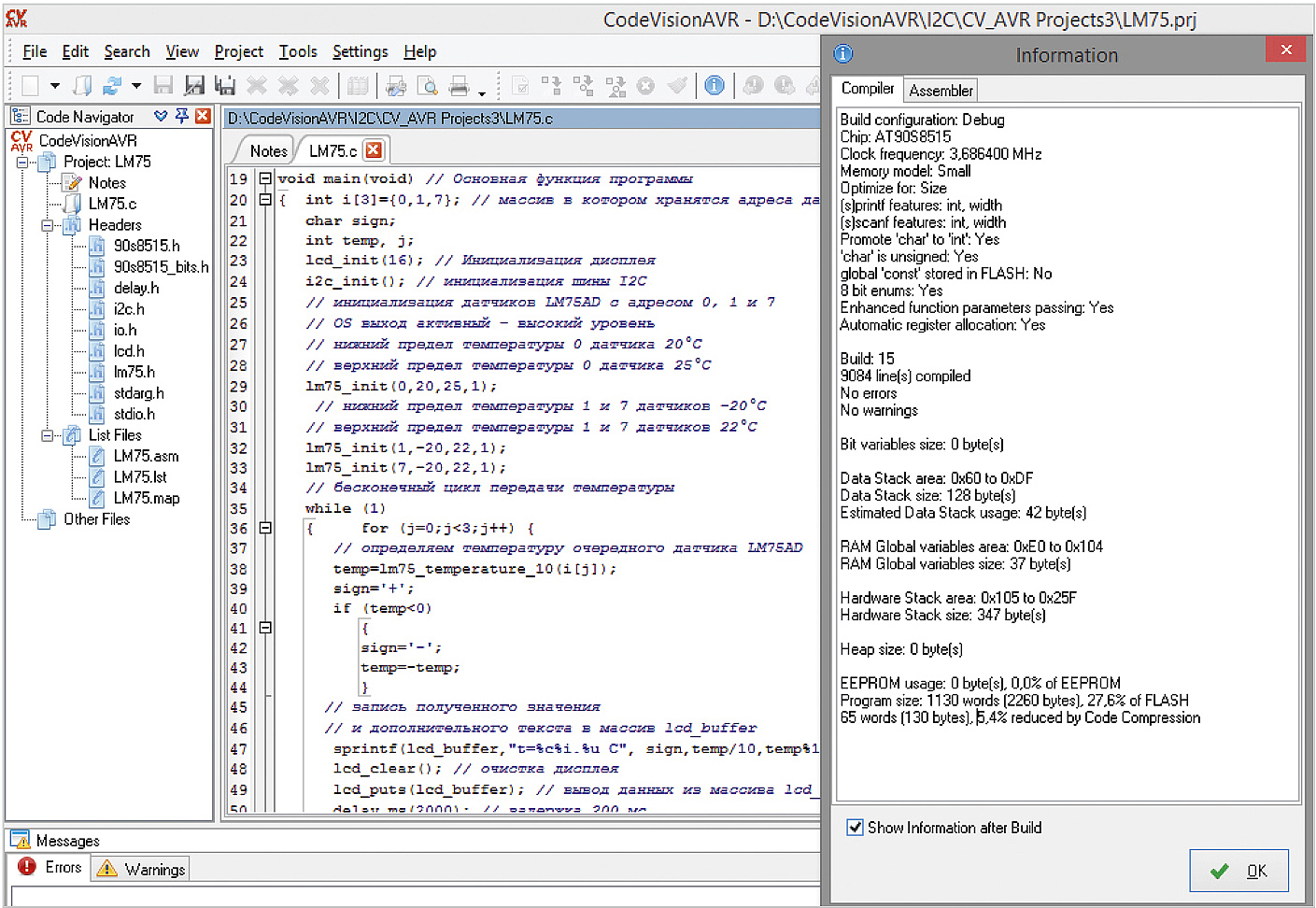Screen dimensions: 1316x908
Task: Click the Print Preview magnifier icon
Action: point(428,86)
